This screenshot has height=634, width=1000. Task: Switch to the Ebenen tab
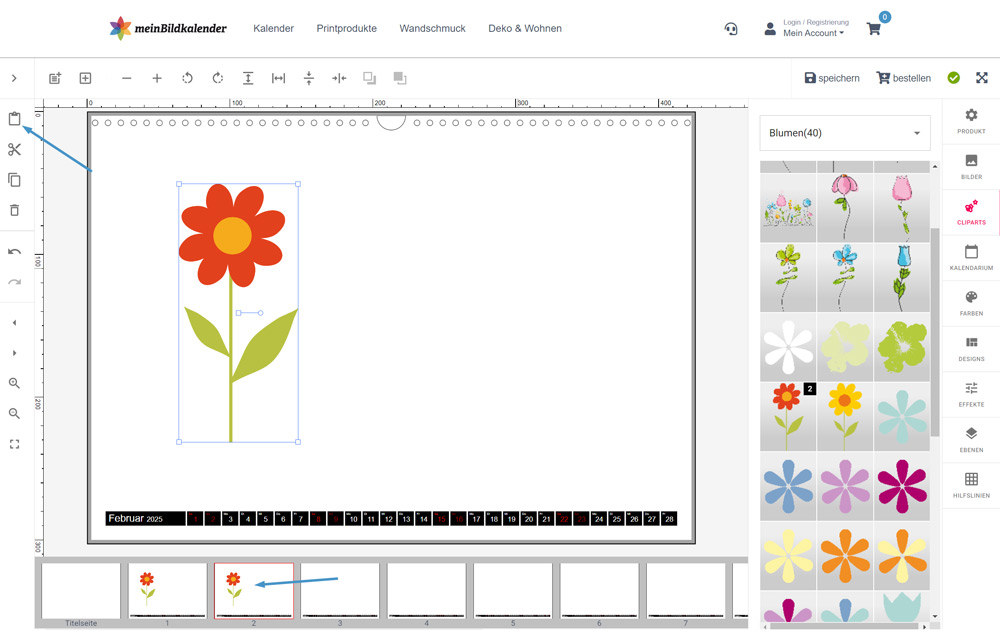tap(971, 440)
